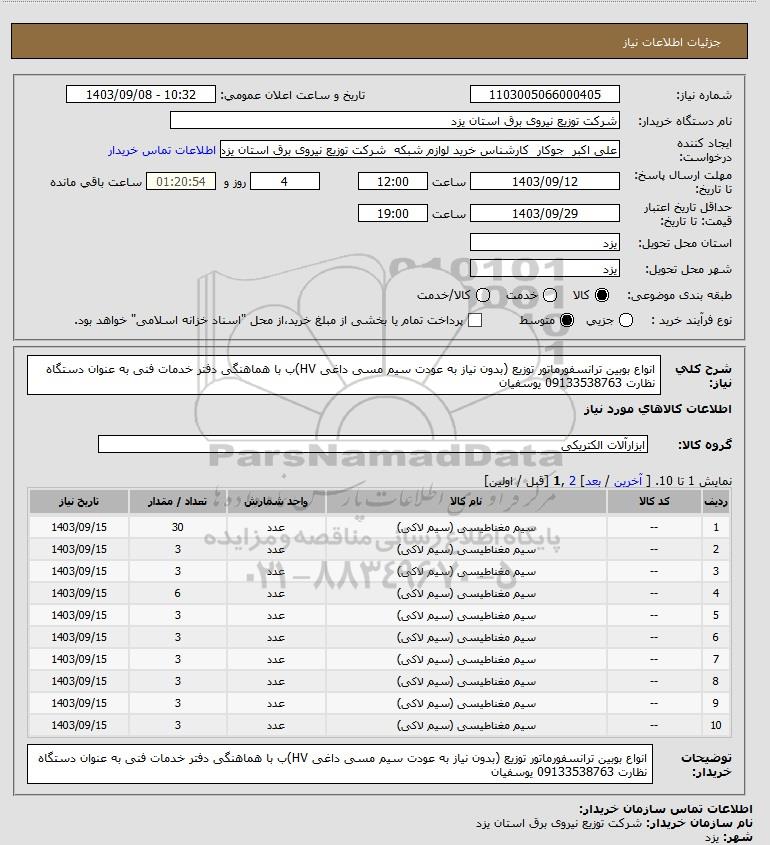The image size is (770, 845).
Task: Select the کالا radio button
Action: pos(601,295)
